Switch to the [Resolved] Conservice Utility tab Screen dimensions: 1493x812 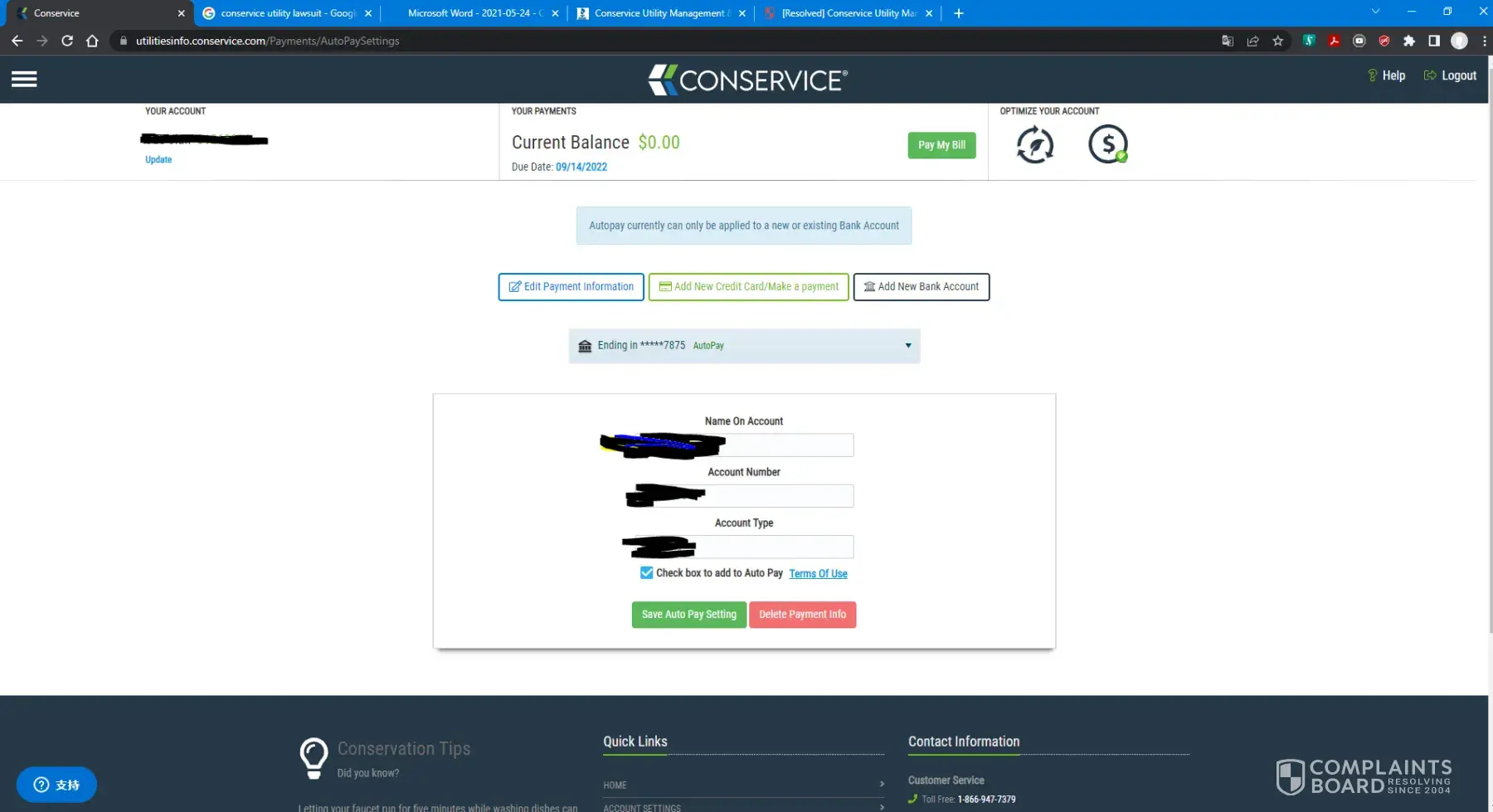848,13
